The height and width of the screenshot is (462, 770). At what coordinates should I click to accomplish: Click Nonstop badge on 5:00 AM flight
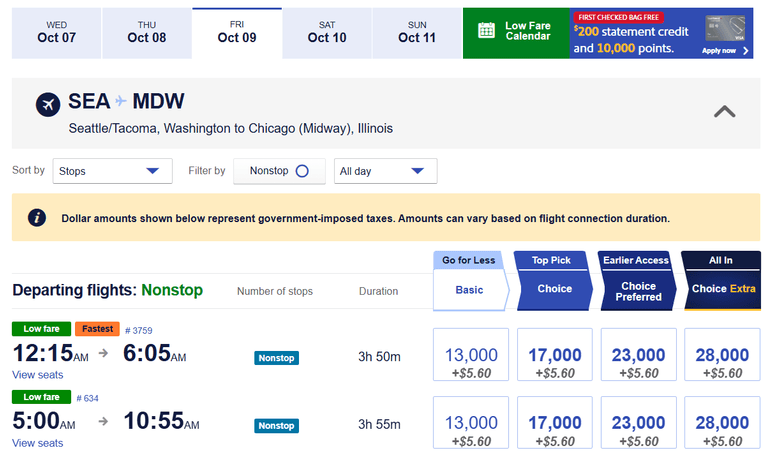tap(276, 426)
